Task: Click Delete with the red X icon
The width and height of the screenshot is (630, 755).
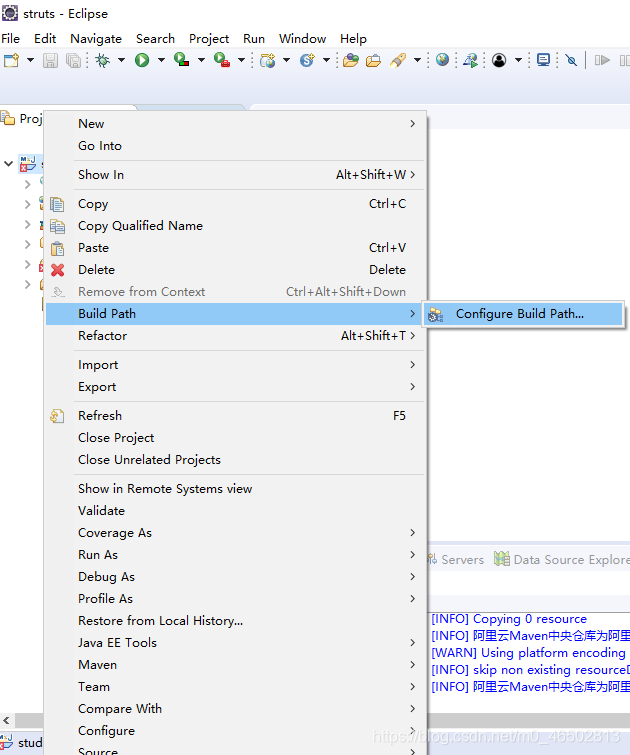Action: pyautogui.click(x=235, y=270)
